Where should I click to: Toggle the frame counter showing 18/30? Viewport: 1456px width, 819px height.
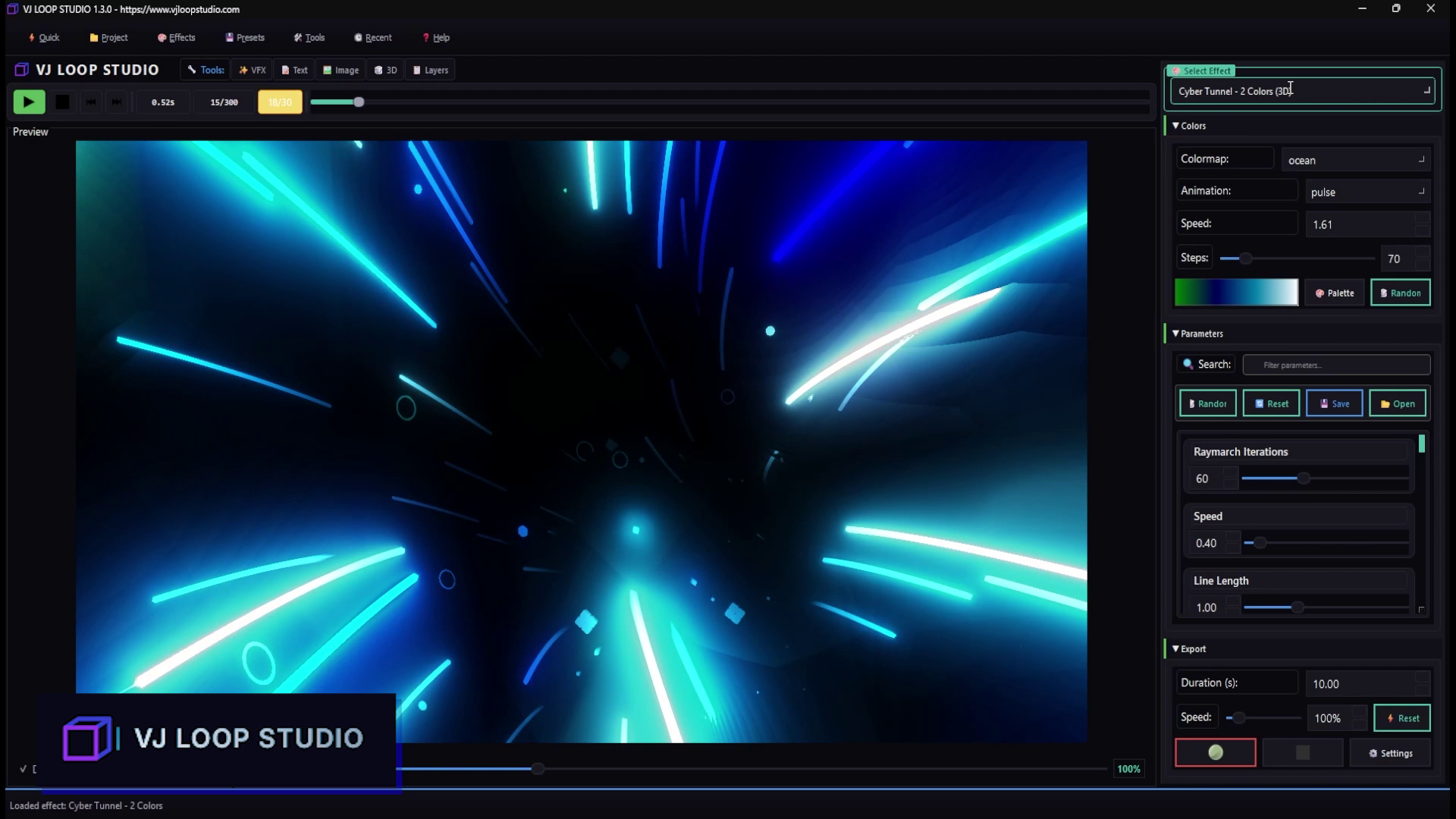coord(279,102)
